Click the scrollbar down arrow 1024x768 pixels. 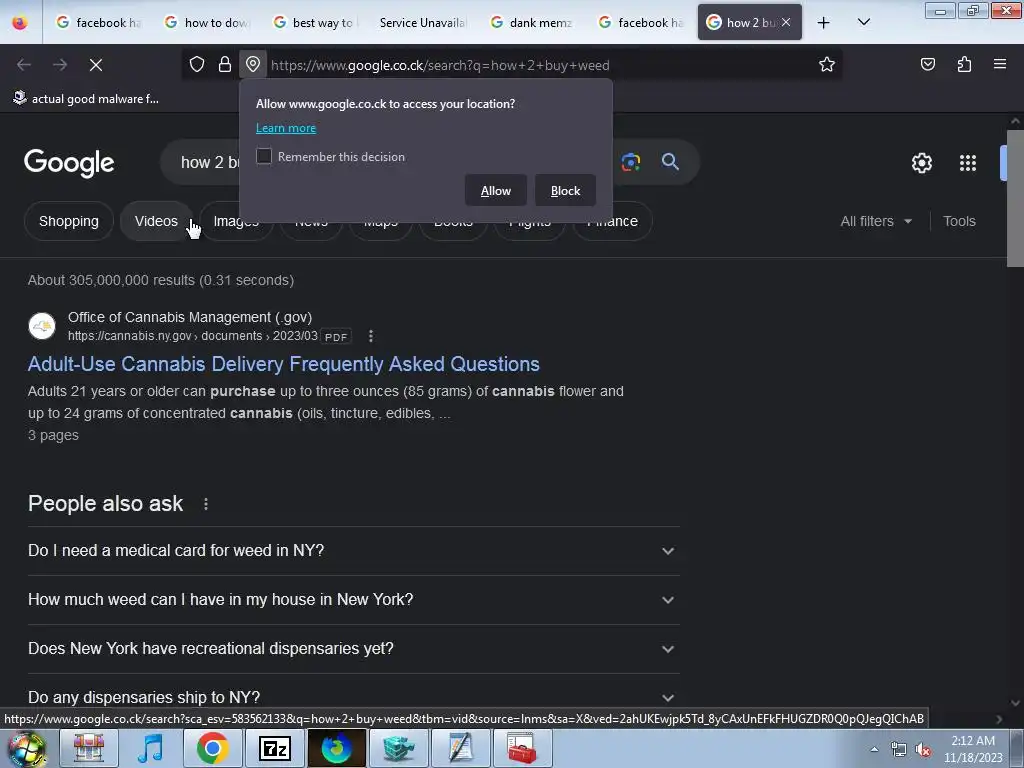[x=1015, y=703]
